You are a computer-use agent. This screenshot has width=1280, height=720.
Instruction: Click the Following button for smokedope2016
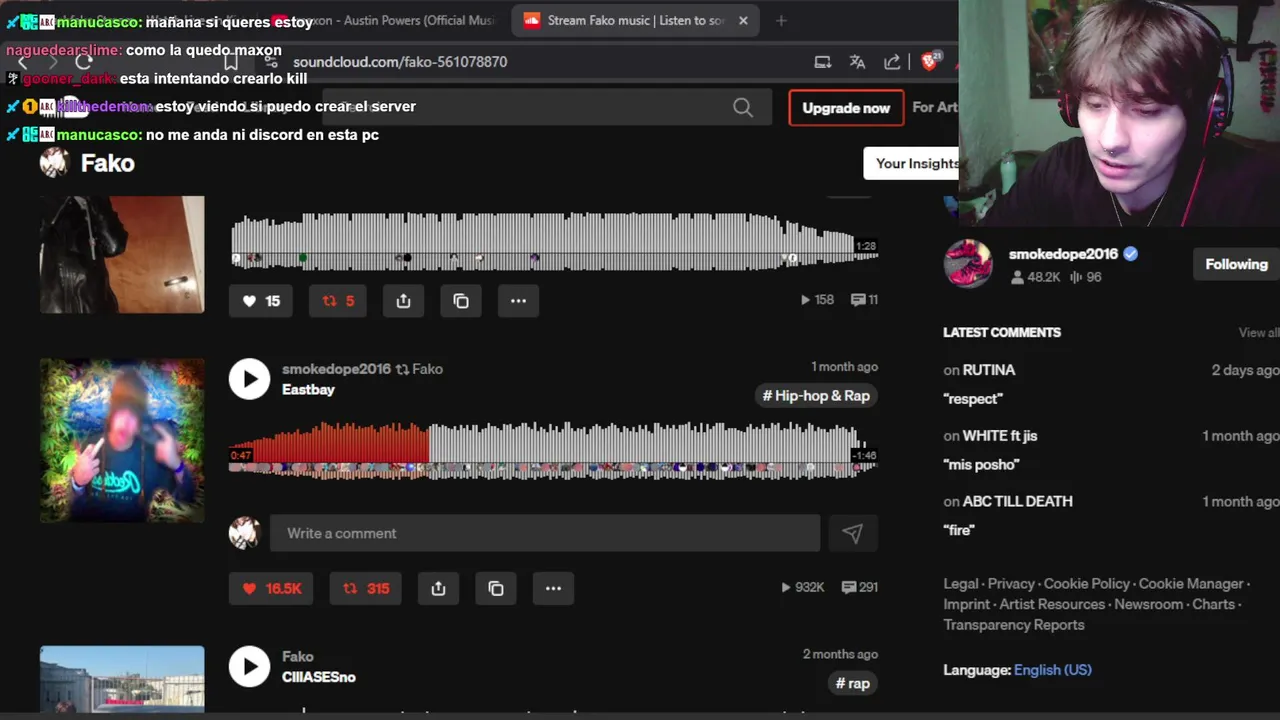pos(1236,264)
